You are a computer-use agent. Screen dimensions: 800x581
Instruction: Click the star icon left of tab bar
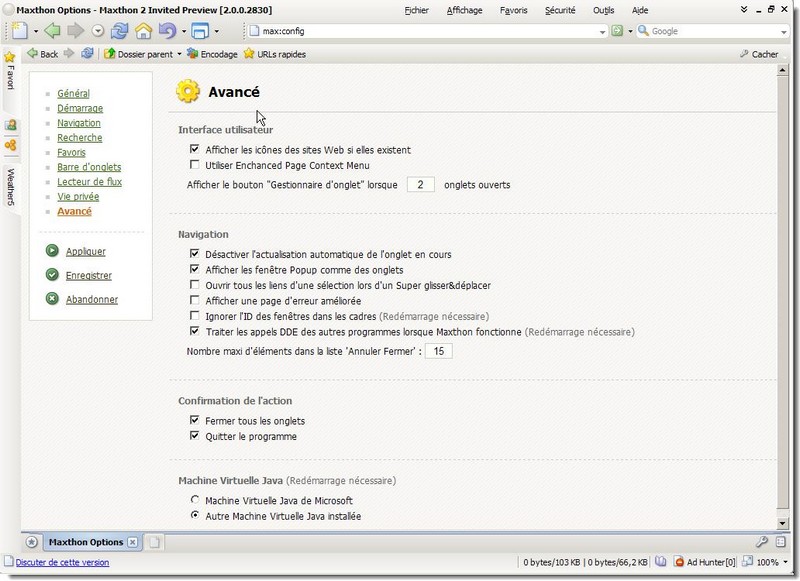point(32,542)
